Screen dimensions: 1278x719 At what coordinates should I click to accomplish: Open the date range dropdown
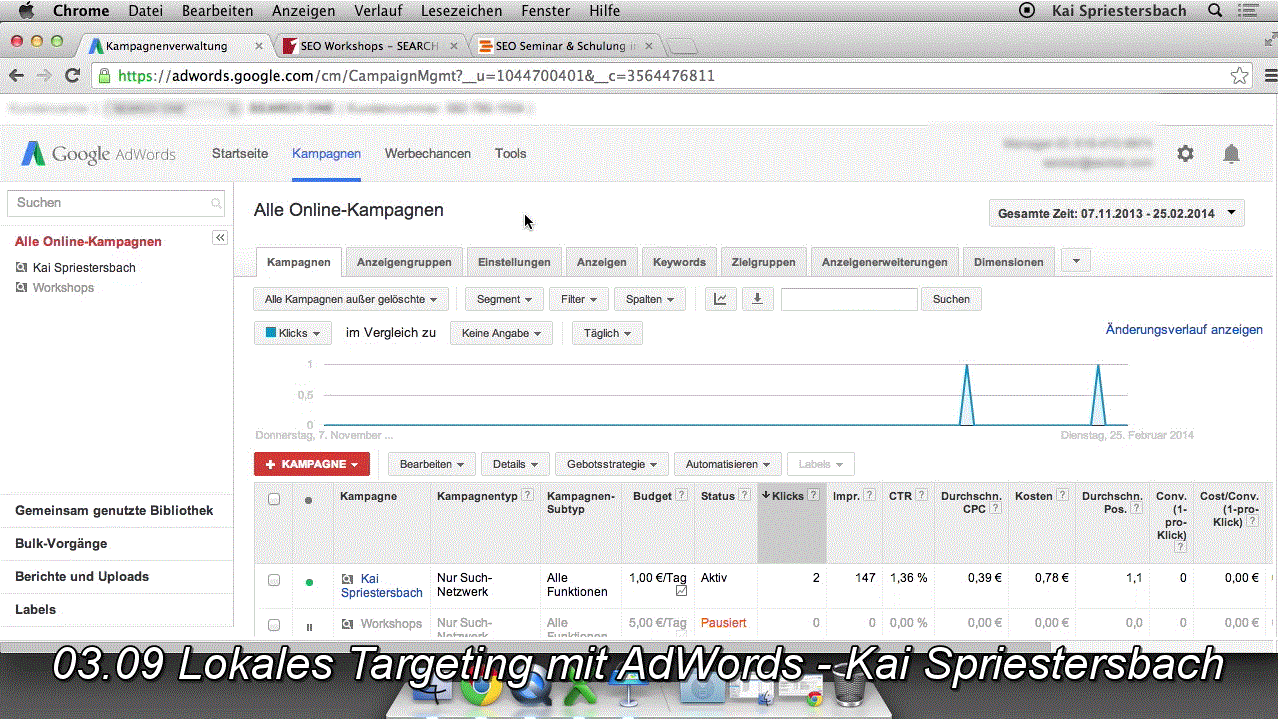pos(1116,213)
